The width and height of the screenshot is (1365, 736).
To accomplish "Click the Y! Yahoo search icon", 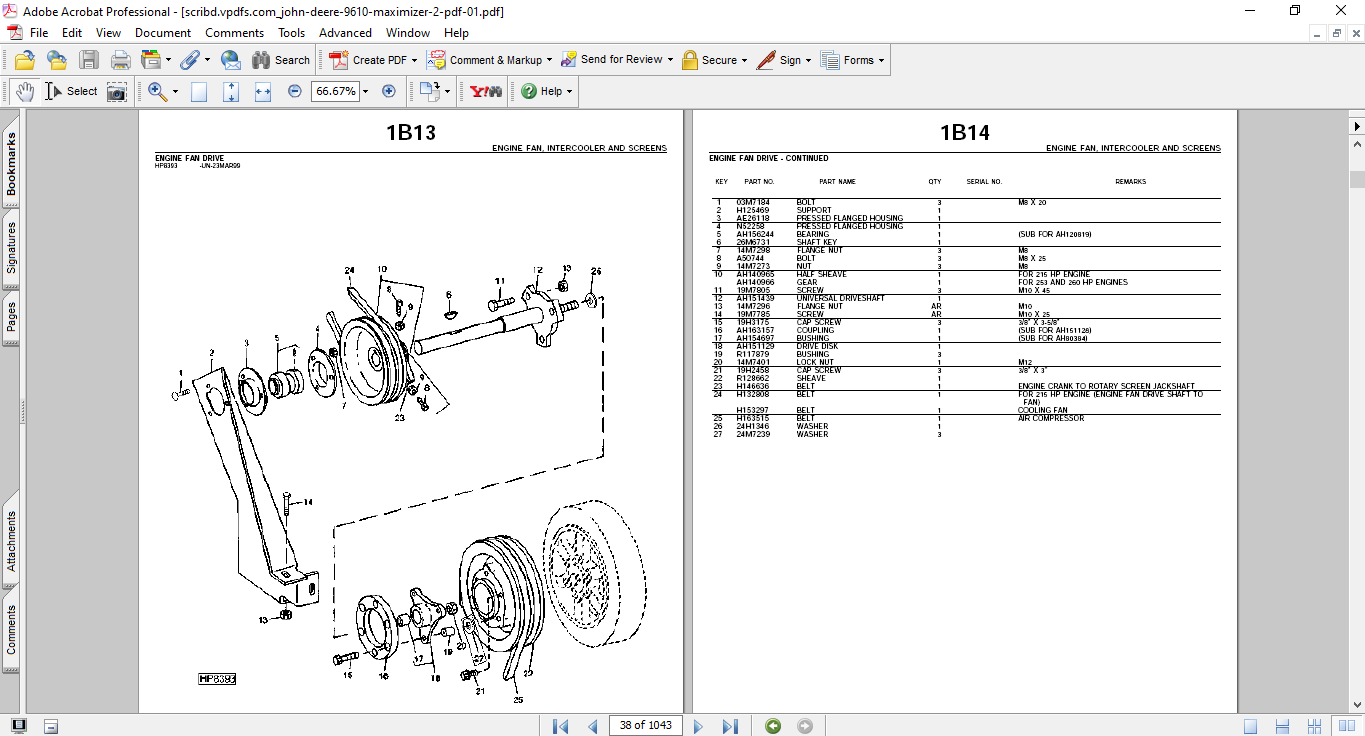I will (483, 91).
